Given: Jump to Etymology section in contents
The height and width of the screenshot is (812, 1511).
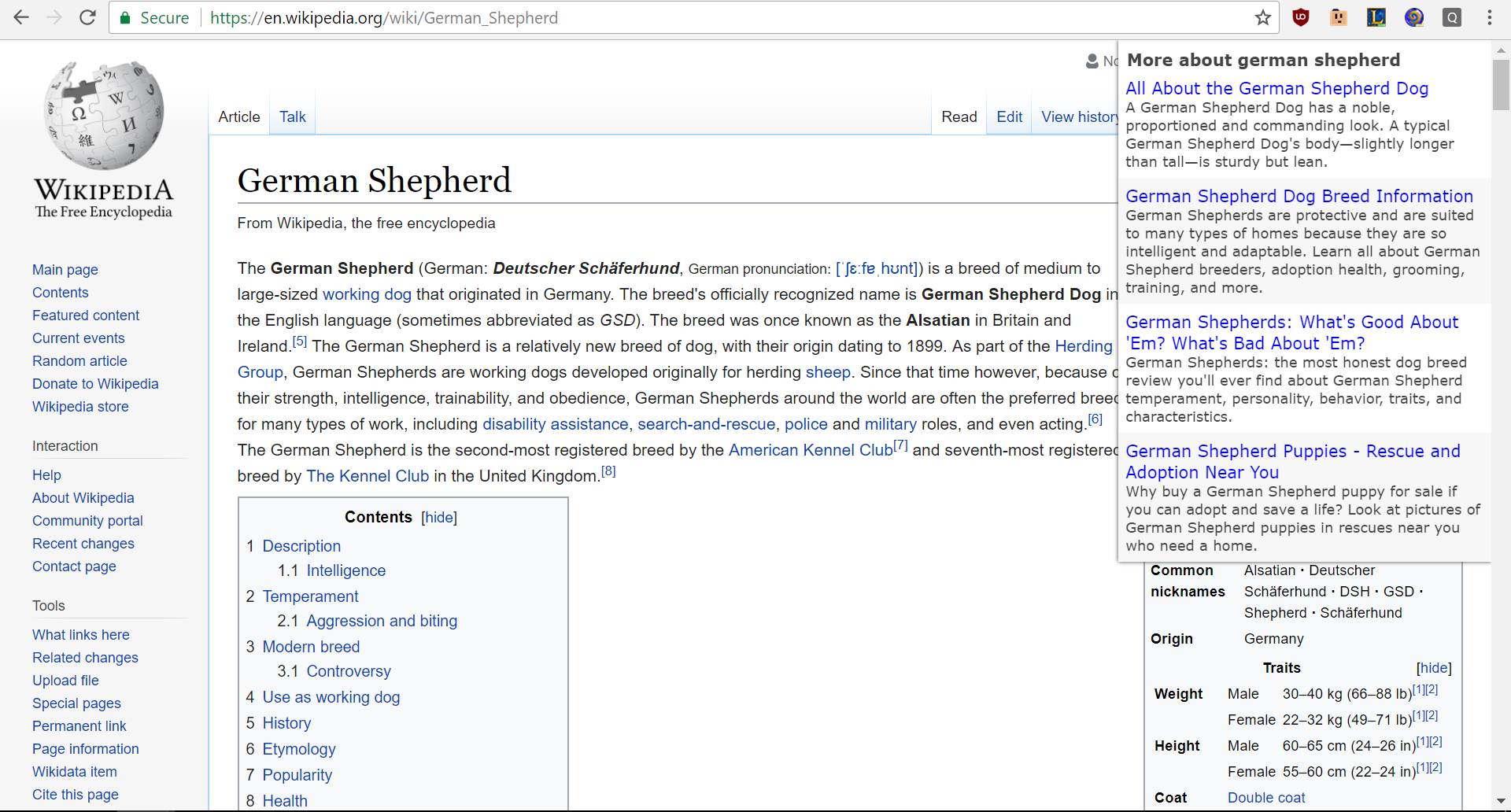Looking at the screenshot, I should pos(299,749).
